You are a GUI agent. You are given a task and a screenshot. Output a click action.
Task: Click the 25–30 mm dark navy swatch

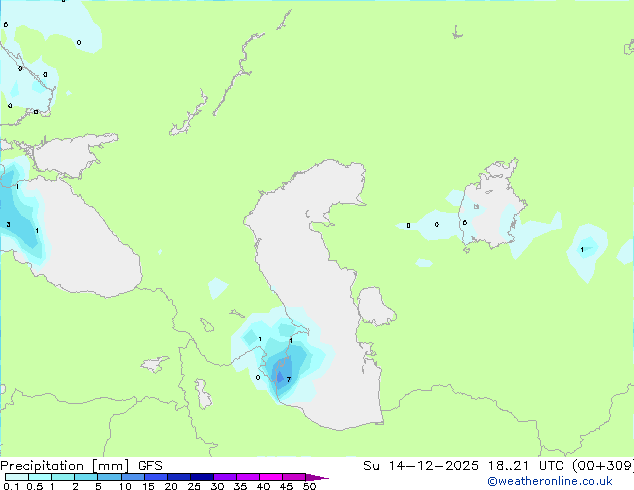[202, 477]
